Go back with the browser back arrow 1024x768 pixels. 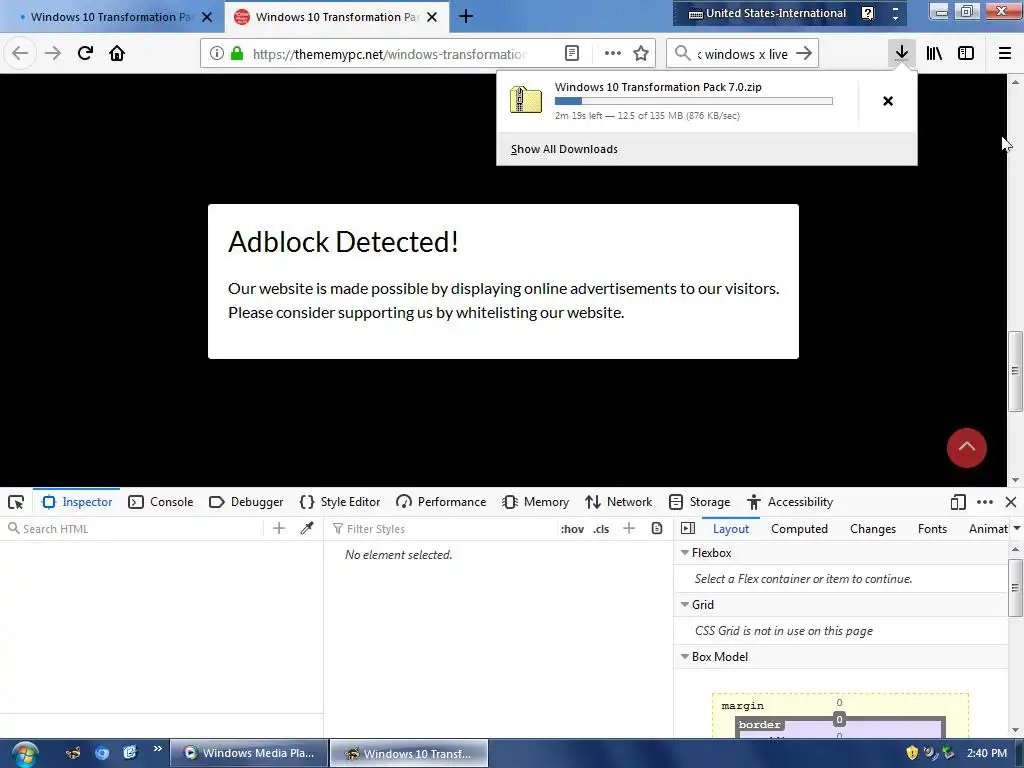tap(20, 54)
